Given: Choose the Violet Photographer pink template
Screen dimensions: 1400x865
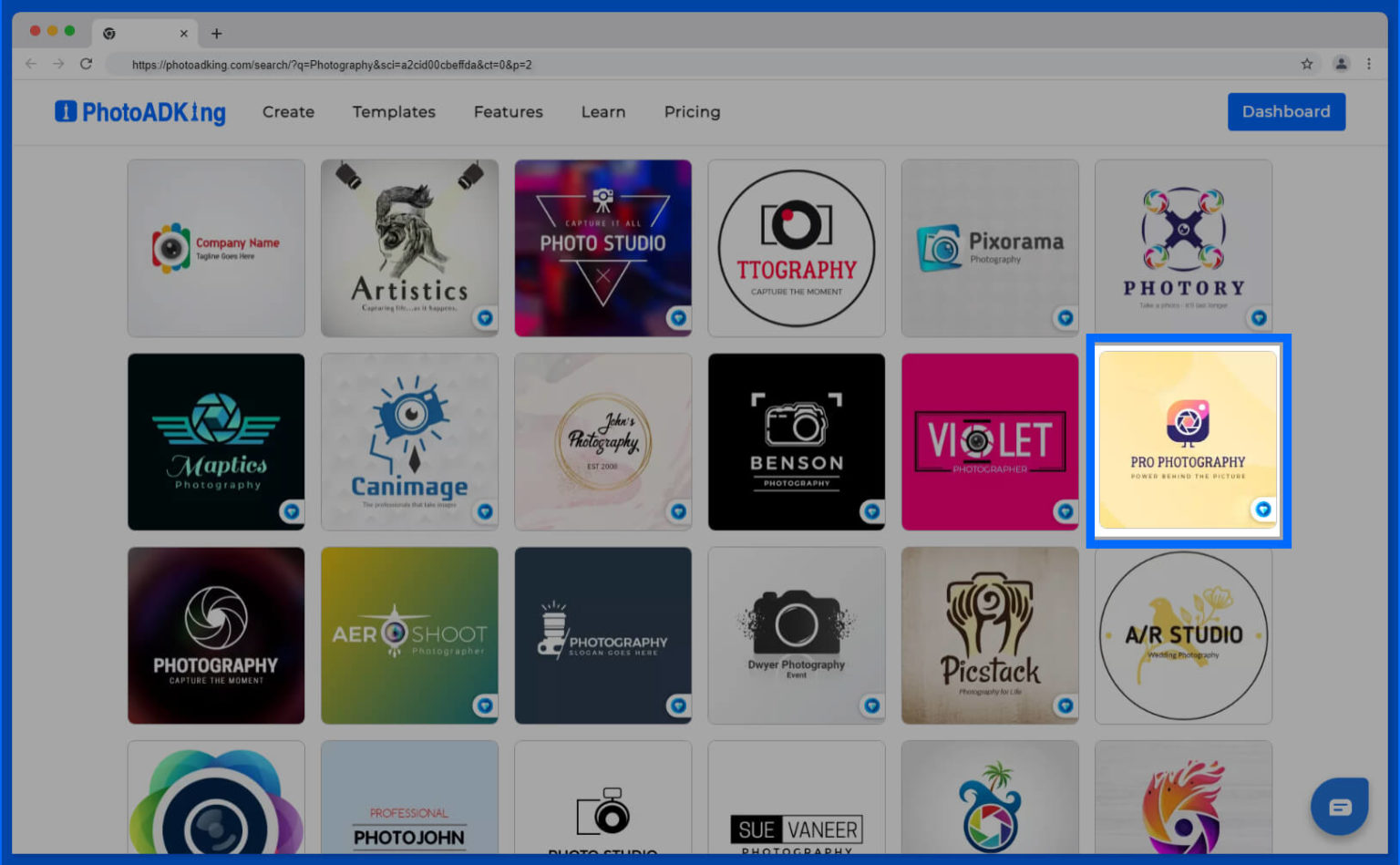Looking at the screenshot, I should pos(989,441).
